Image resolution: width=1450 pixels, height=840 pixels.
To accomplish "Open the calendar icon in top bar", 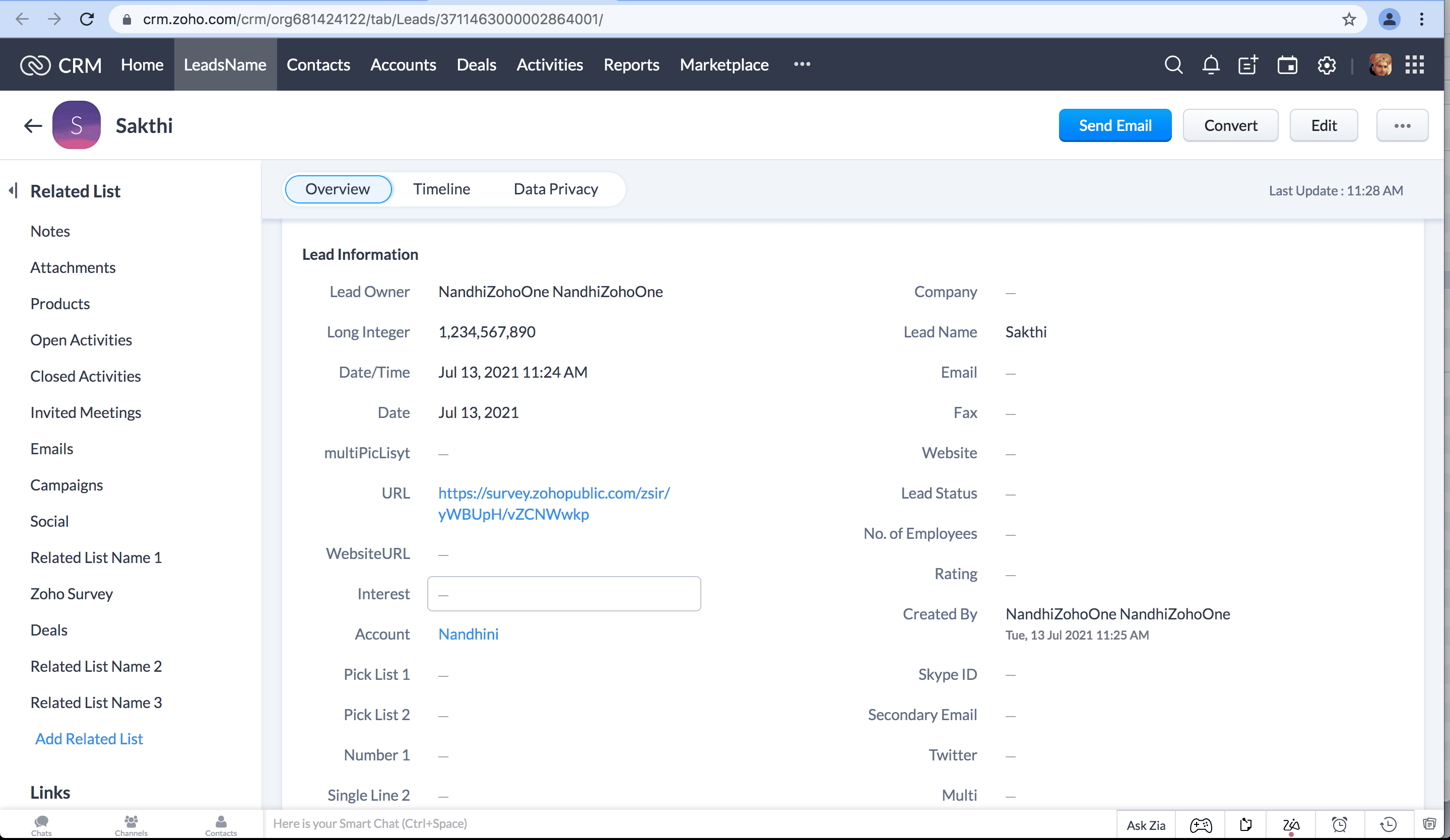I will coord(1287,65).
